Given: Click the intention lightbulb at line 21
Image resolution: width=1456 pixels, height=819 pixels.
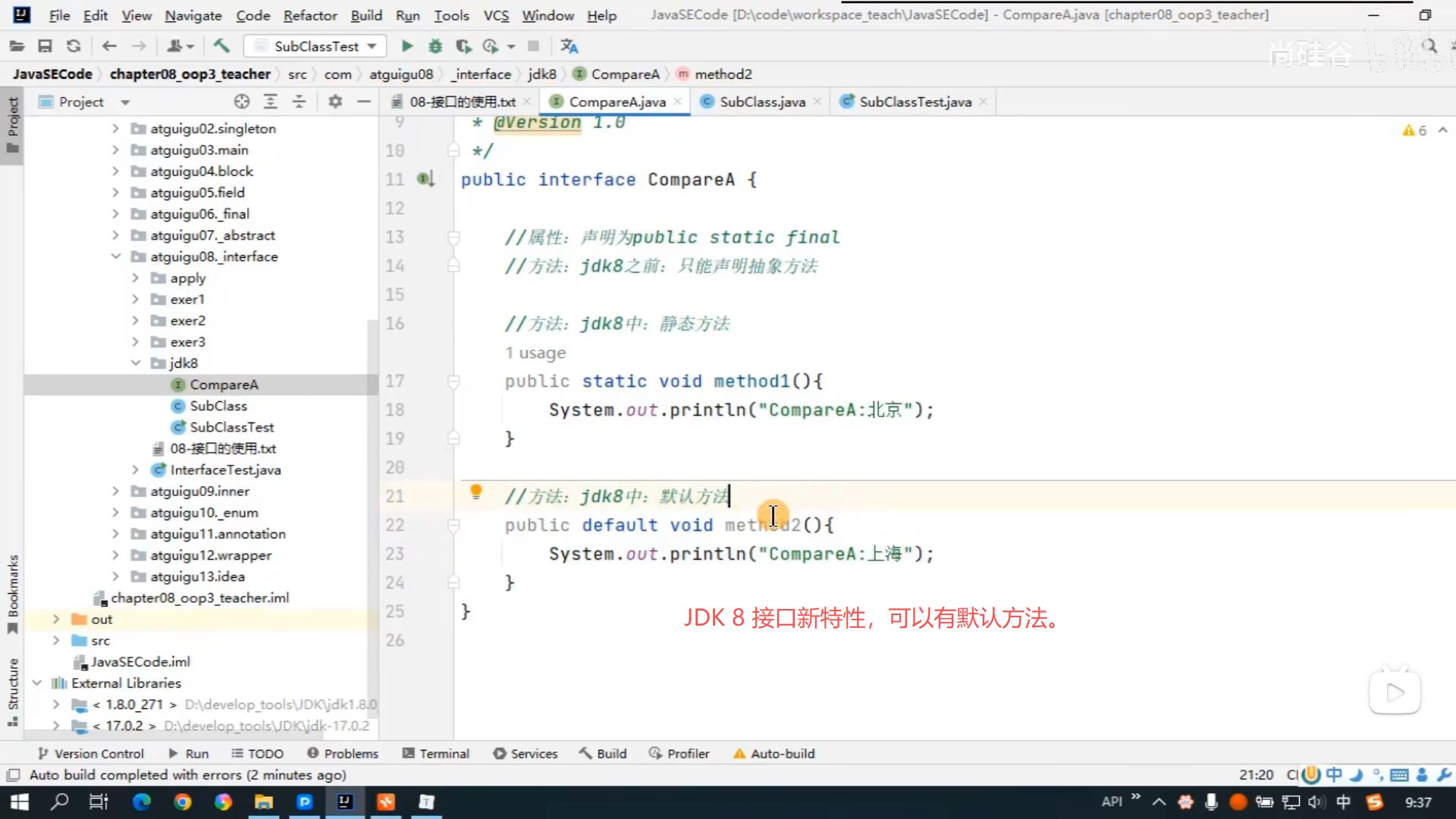Looking at the screenshot, I should pos(476,491).
